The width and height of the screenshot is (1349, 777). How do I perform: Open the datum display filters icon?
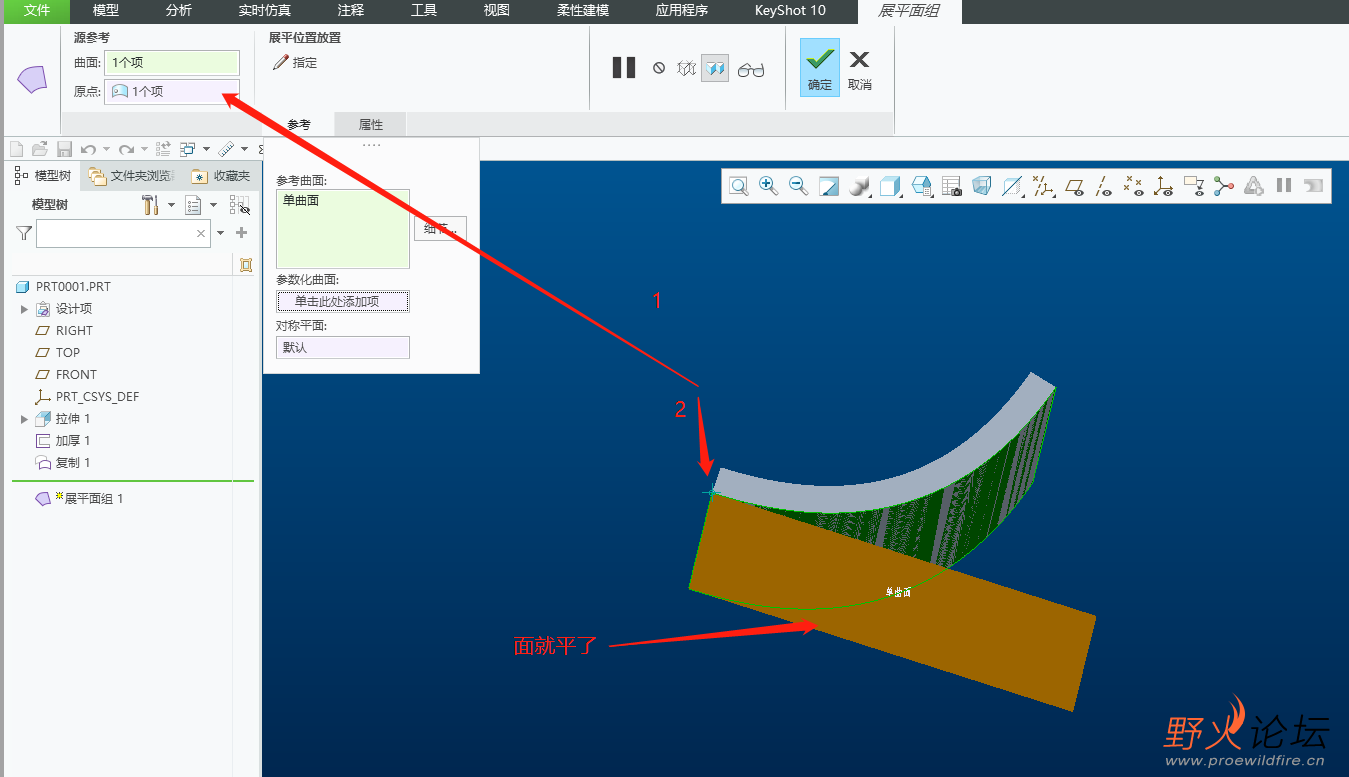point(1043,185)
